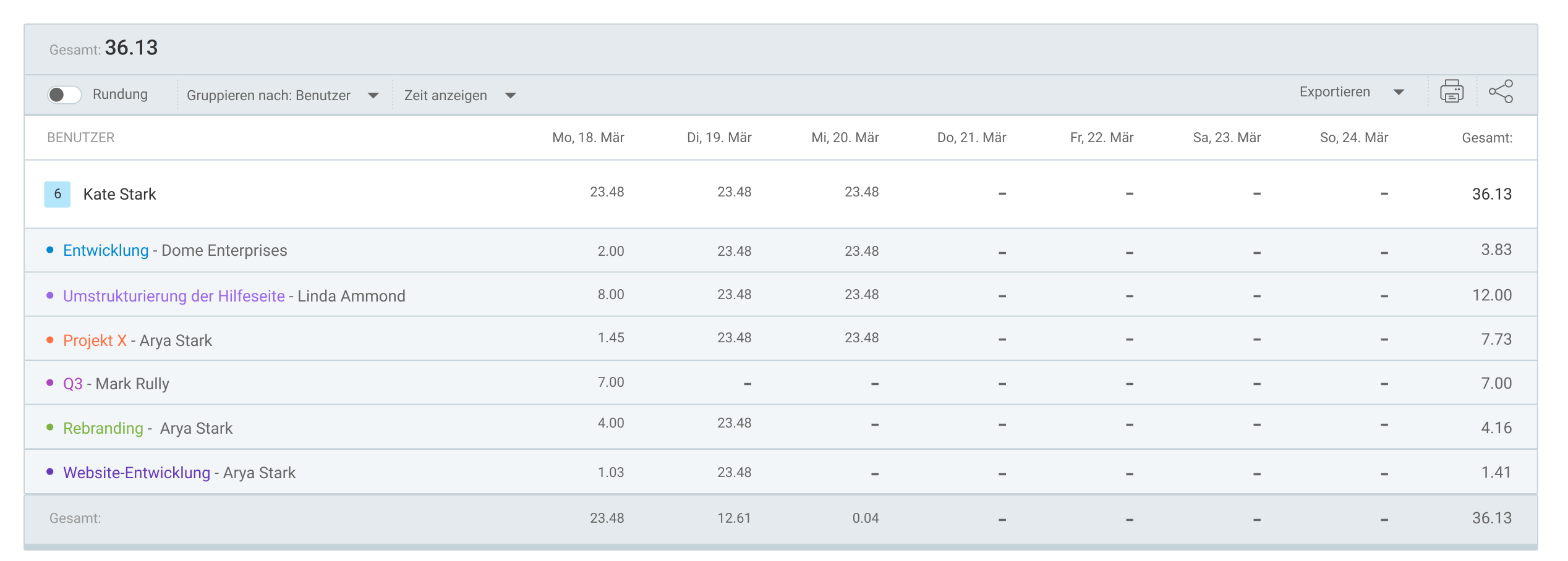The image size is (1568, 561).
Task: Open Umstrukturierung der Hilfeseite project
Action: (x=174, y=296)
